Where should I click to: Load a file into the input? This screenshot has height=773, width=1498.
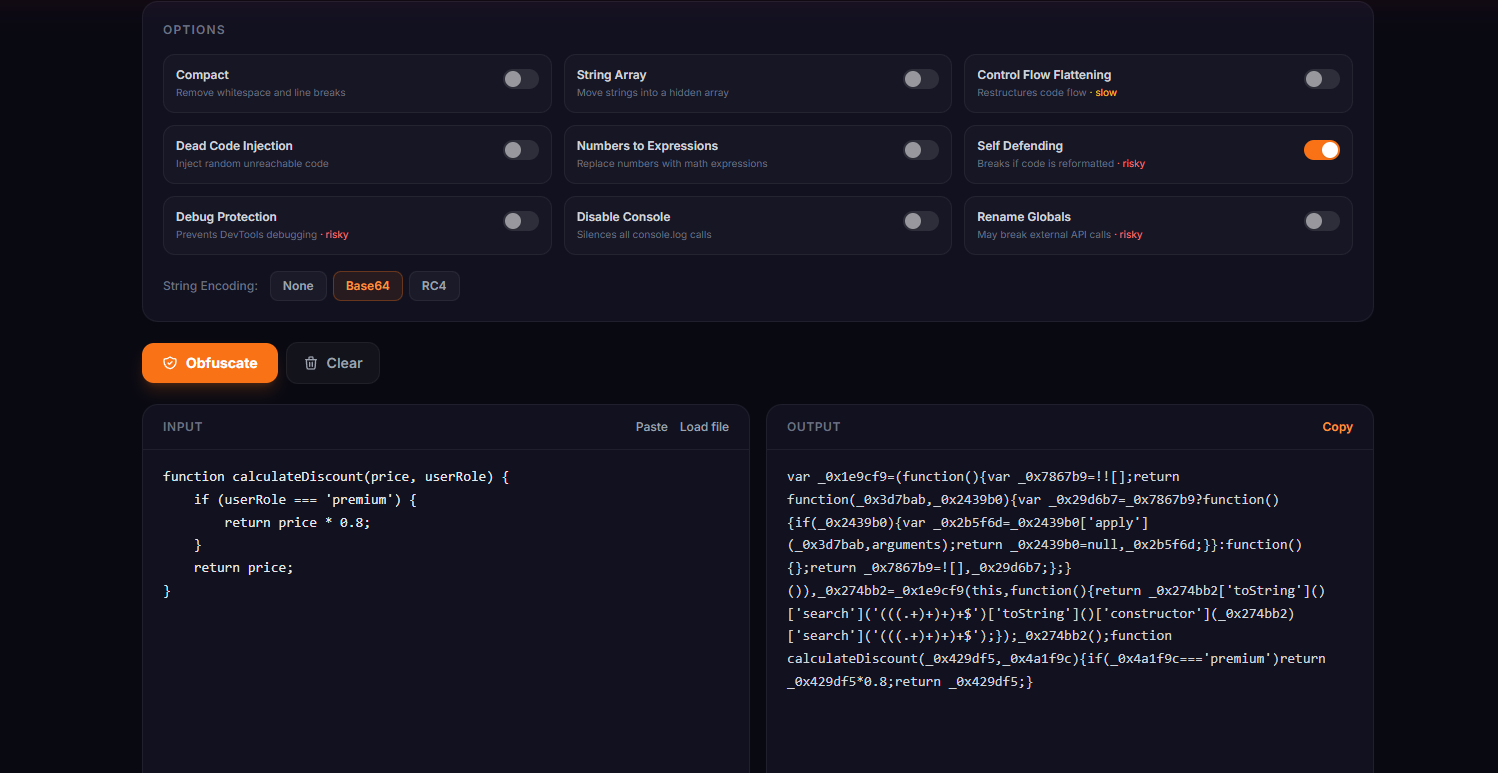point(704,426)
